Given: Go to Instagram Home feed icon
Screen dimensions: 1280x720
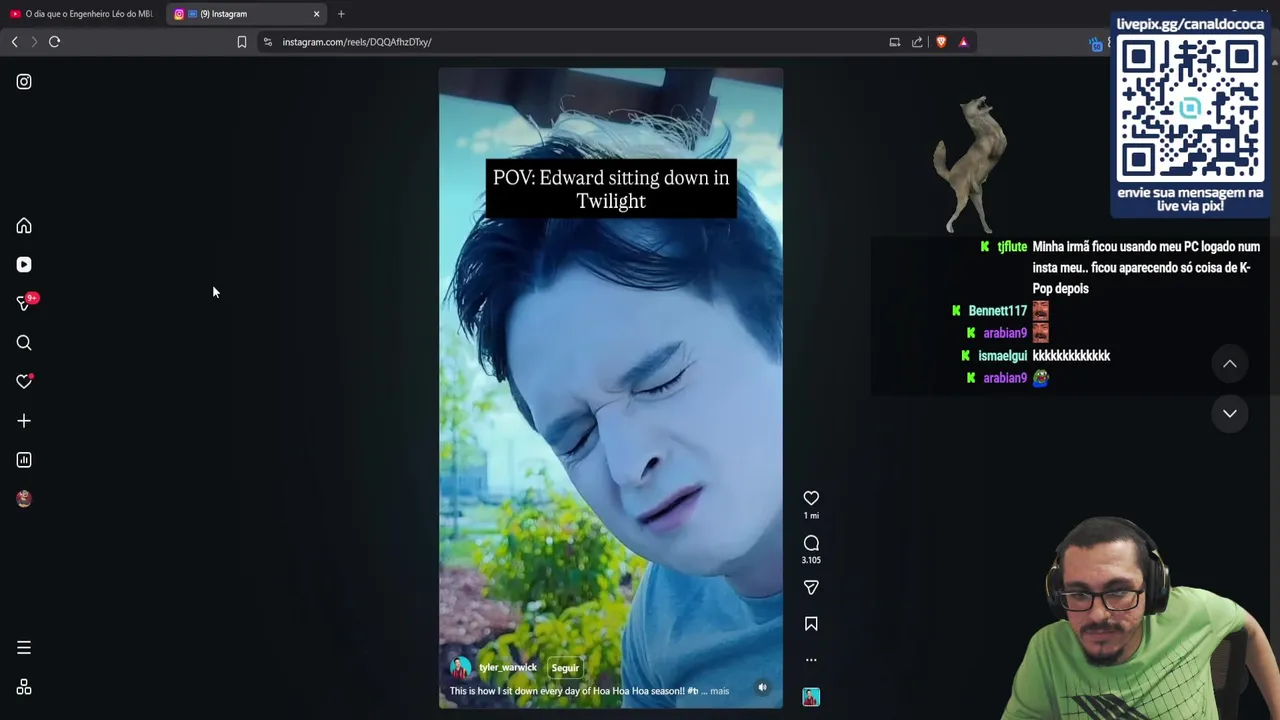Looking at the screenshot, I should 24,226.
